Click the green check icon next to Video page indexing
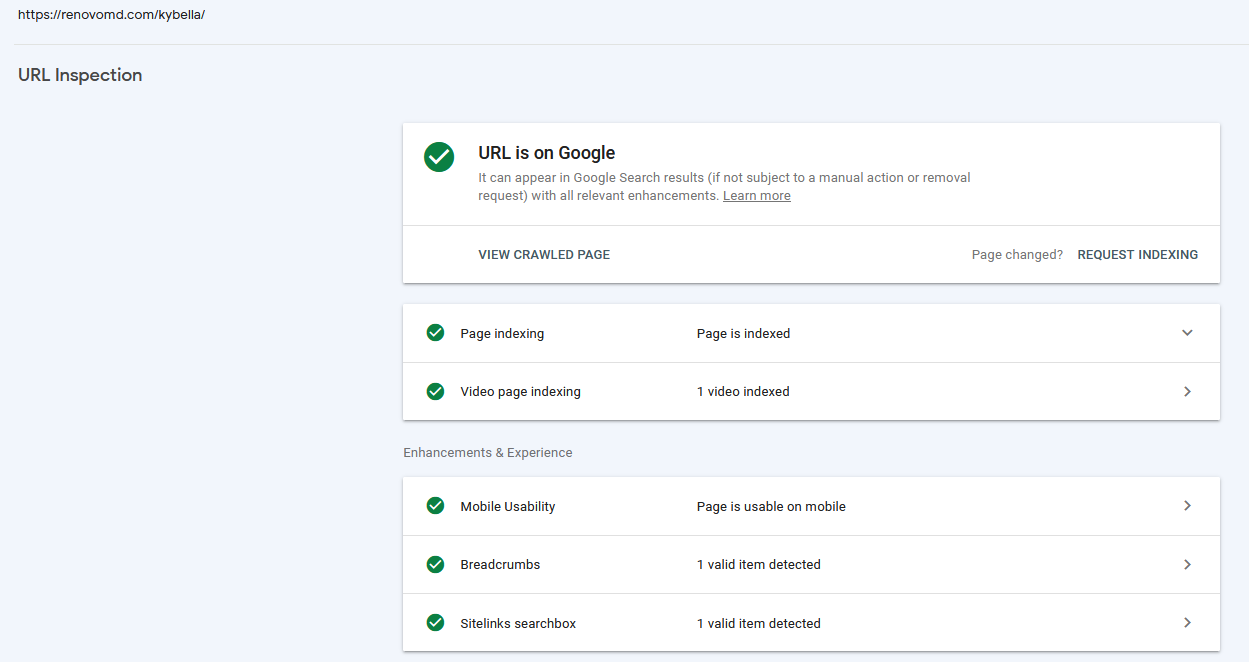This screenshot has width=1249, height=662. [435, 391]
